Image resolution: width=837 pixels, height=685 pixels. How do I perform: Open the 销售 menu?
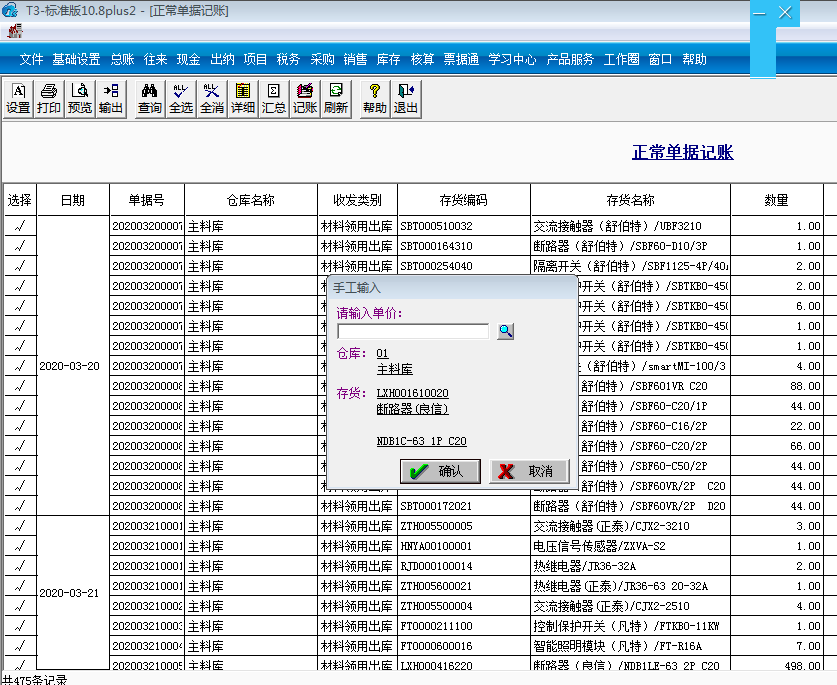355,59
